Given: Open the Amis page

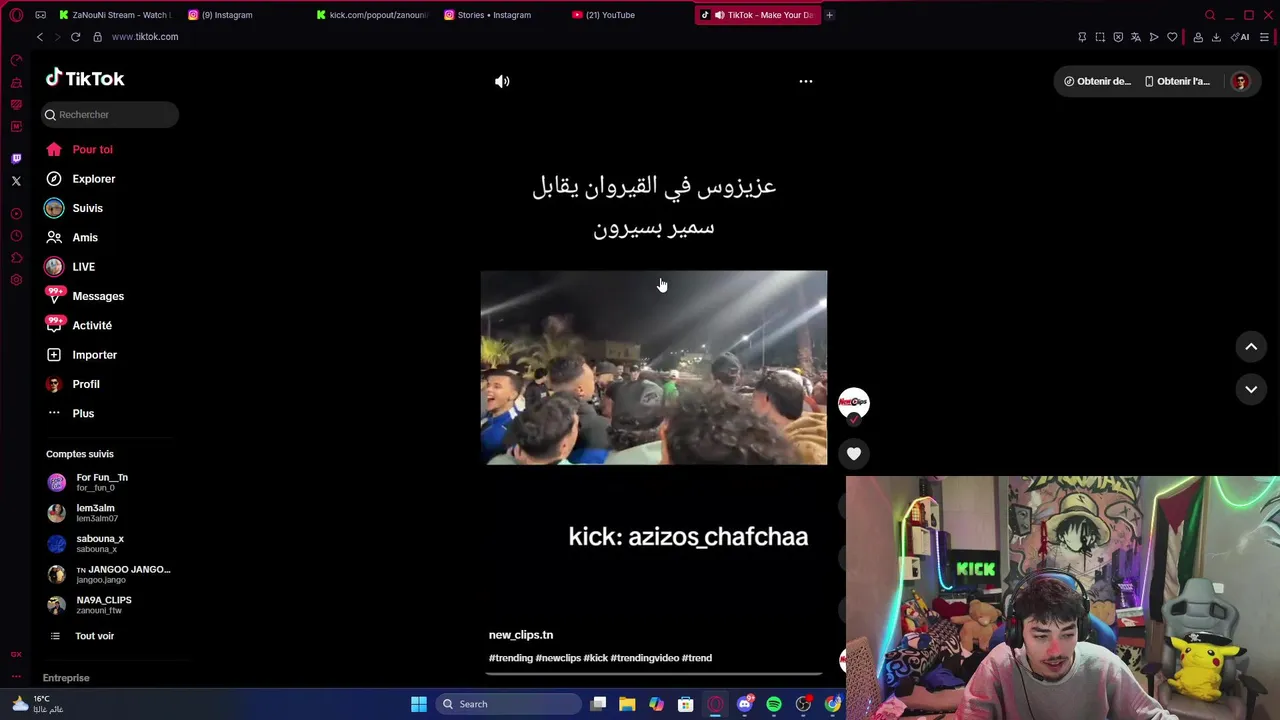Looking at the screenshot, I should tap(71, 238).
